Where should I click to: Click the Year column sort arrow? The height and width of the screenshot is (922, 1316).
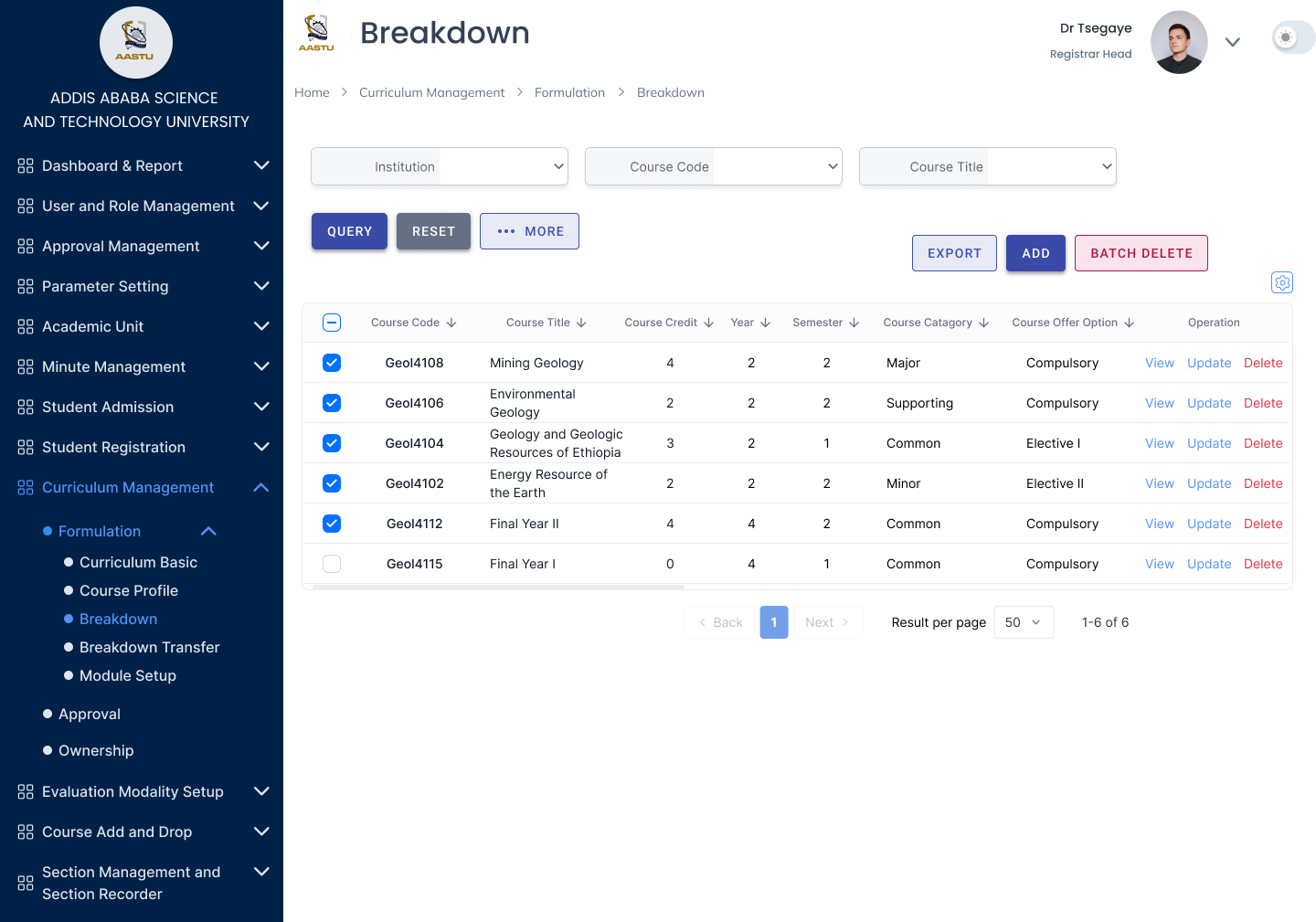pyautogui.click(x=766, y=323)
